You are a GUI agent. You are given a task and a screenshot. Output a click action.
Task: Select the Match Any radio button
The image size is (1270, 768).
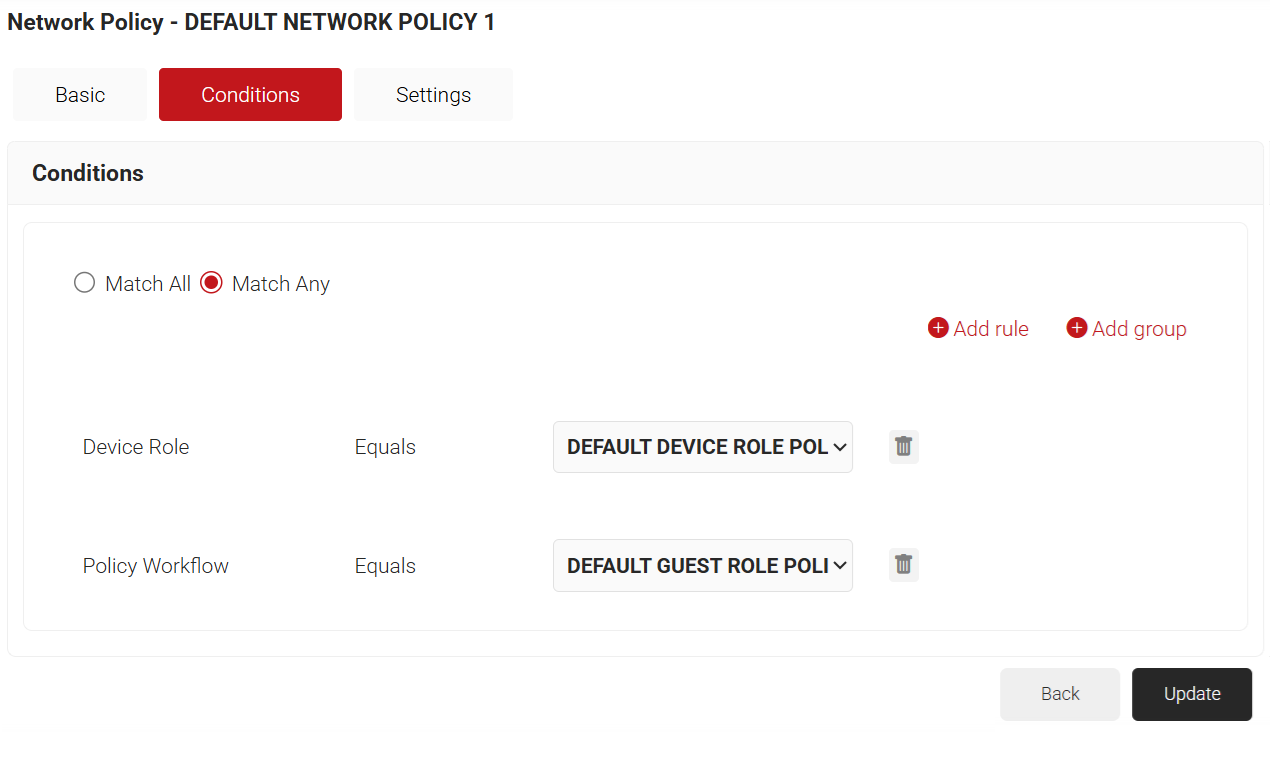[x=211, y=283]
